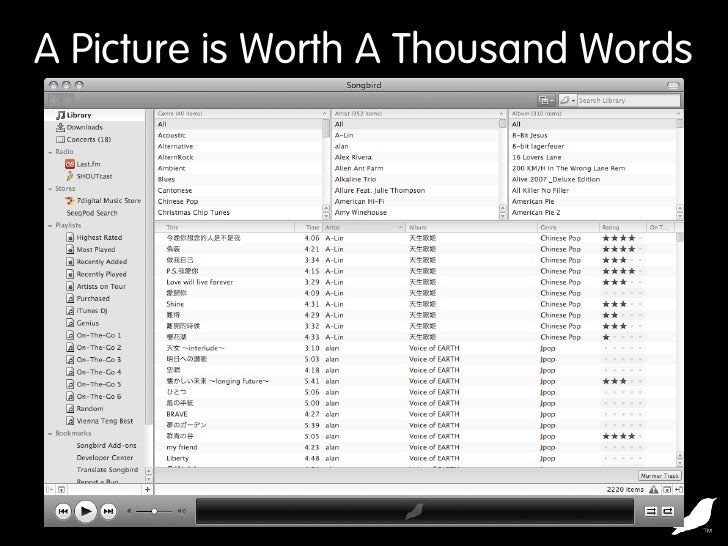Open the search engine dropdown
Screen dimensions: 728x546
pyautogui.click(x=568, y=100)
